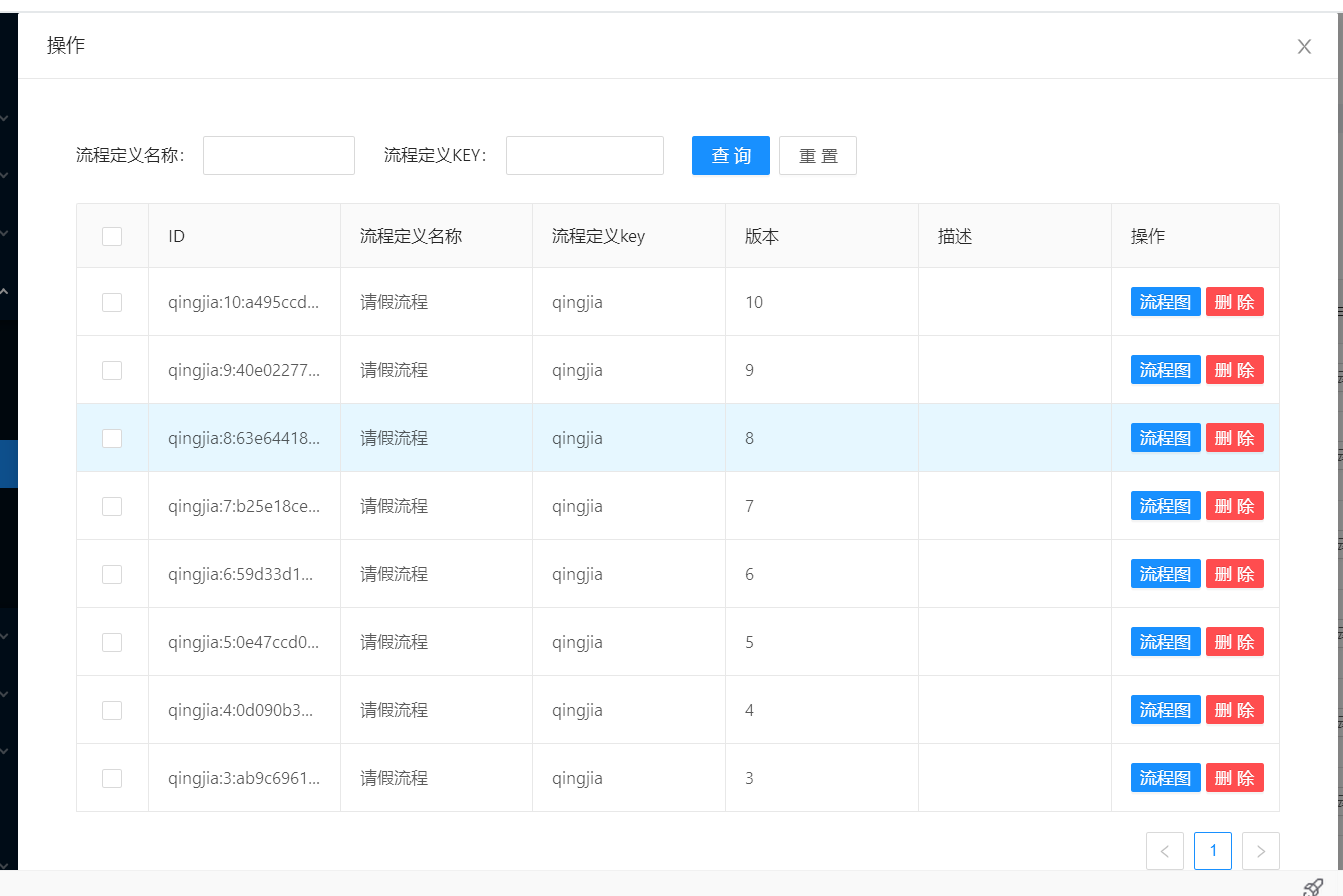Screen dimensions: 1343x896
Task: Delete the version 9 process definition
Action: (1235, 370)
